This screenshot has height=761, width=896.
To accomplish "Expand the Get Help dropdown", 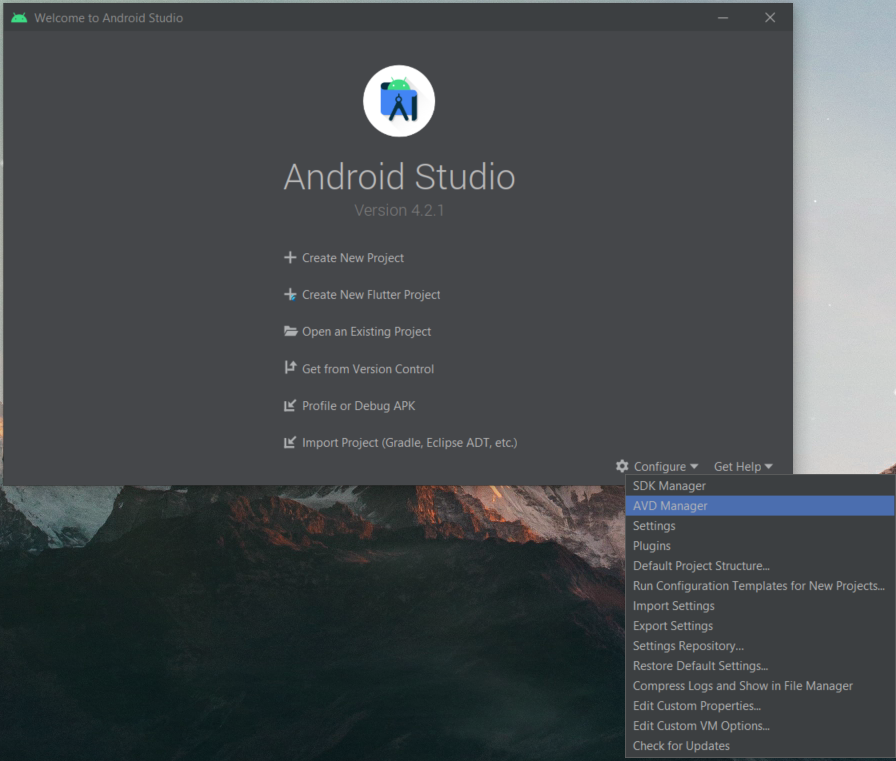I will click(743, 466).
